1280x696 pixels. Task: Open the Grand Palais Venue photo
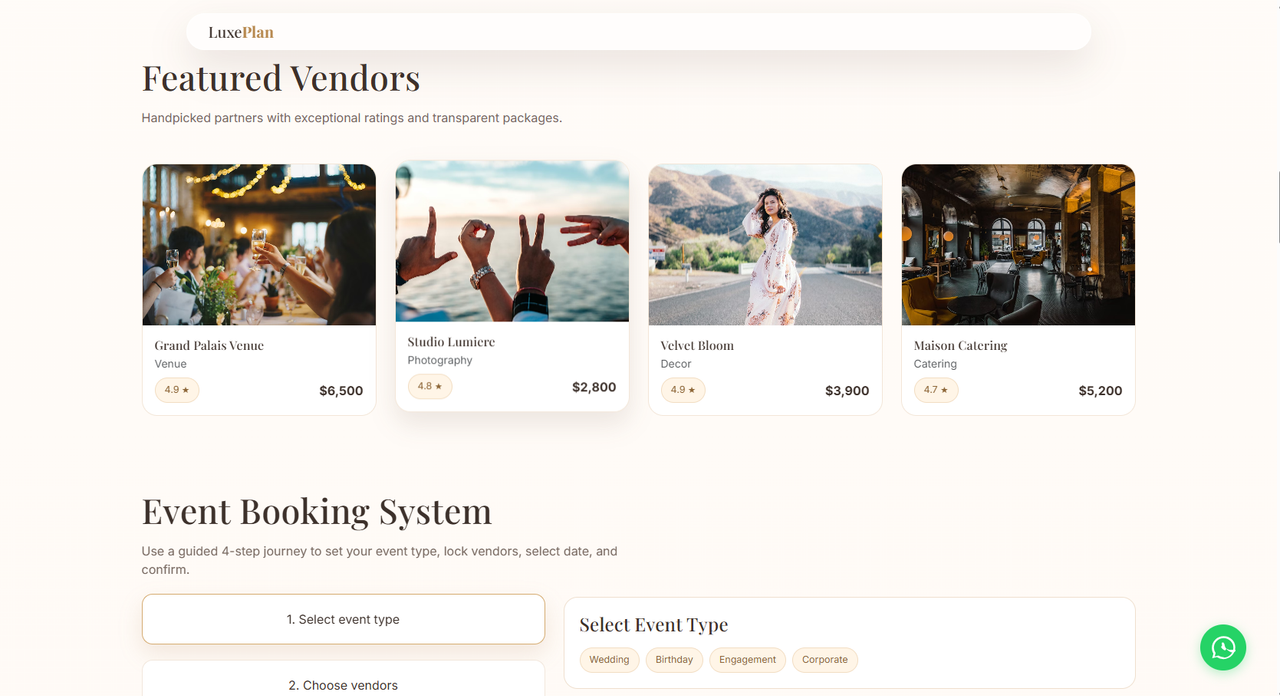[x=259, y=245]
